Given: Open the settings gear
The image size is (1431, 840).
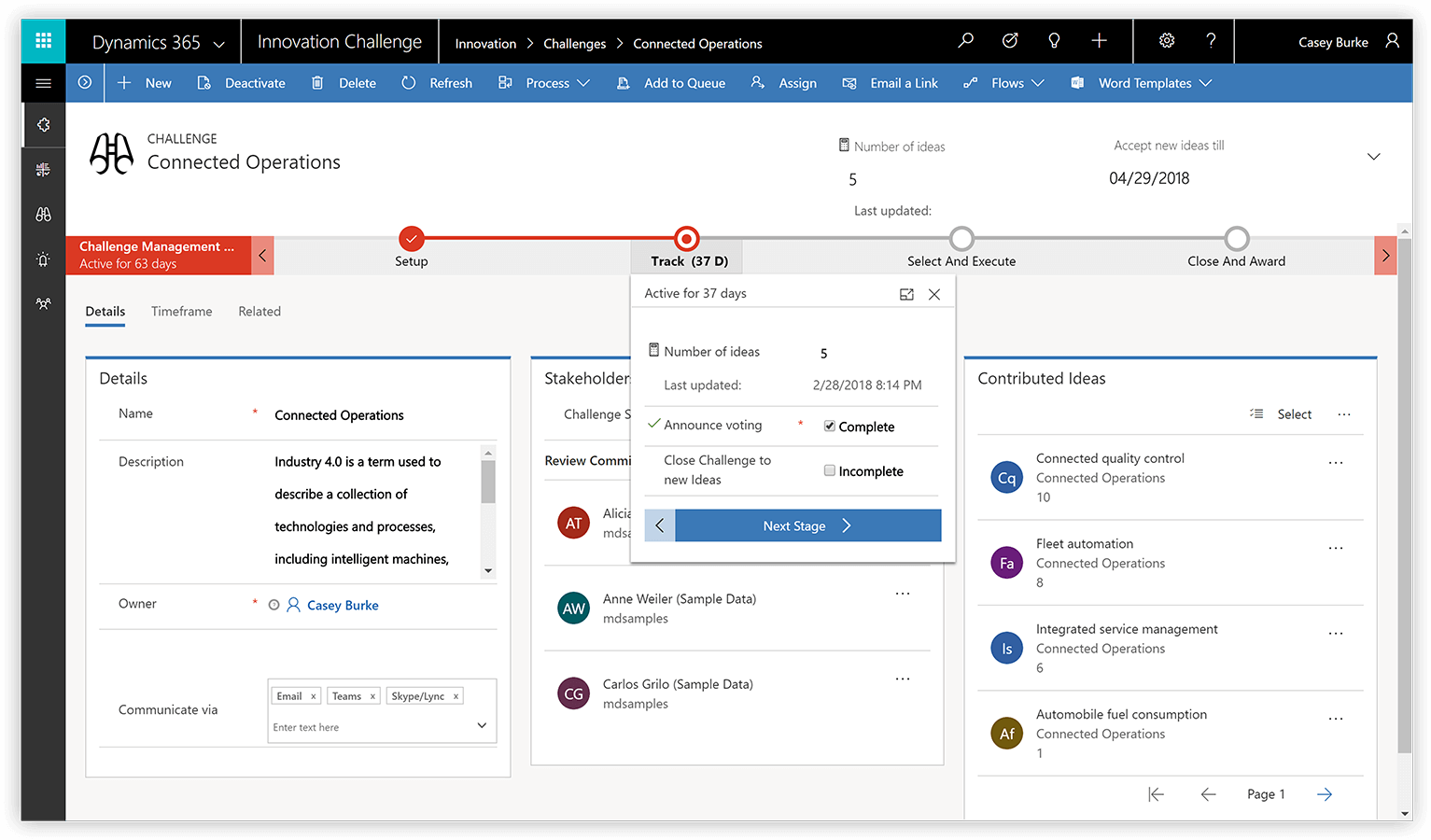Looking at the screenshot, I should [x=1167, y=40].
